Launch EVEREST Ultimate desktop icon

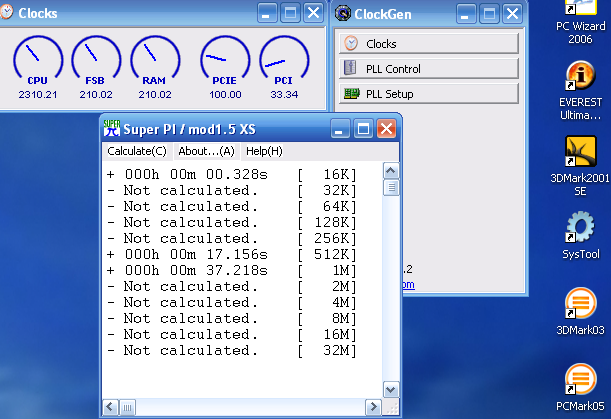click(x=580, y=90)
